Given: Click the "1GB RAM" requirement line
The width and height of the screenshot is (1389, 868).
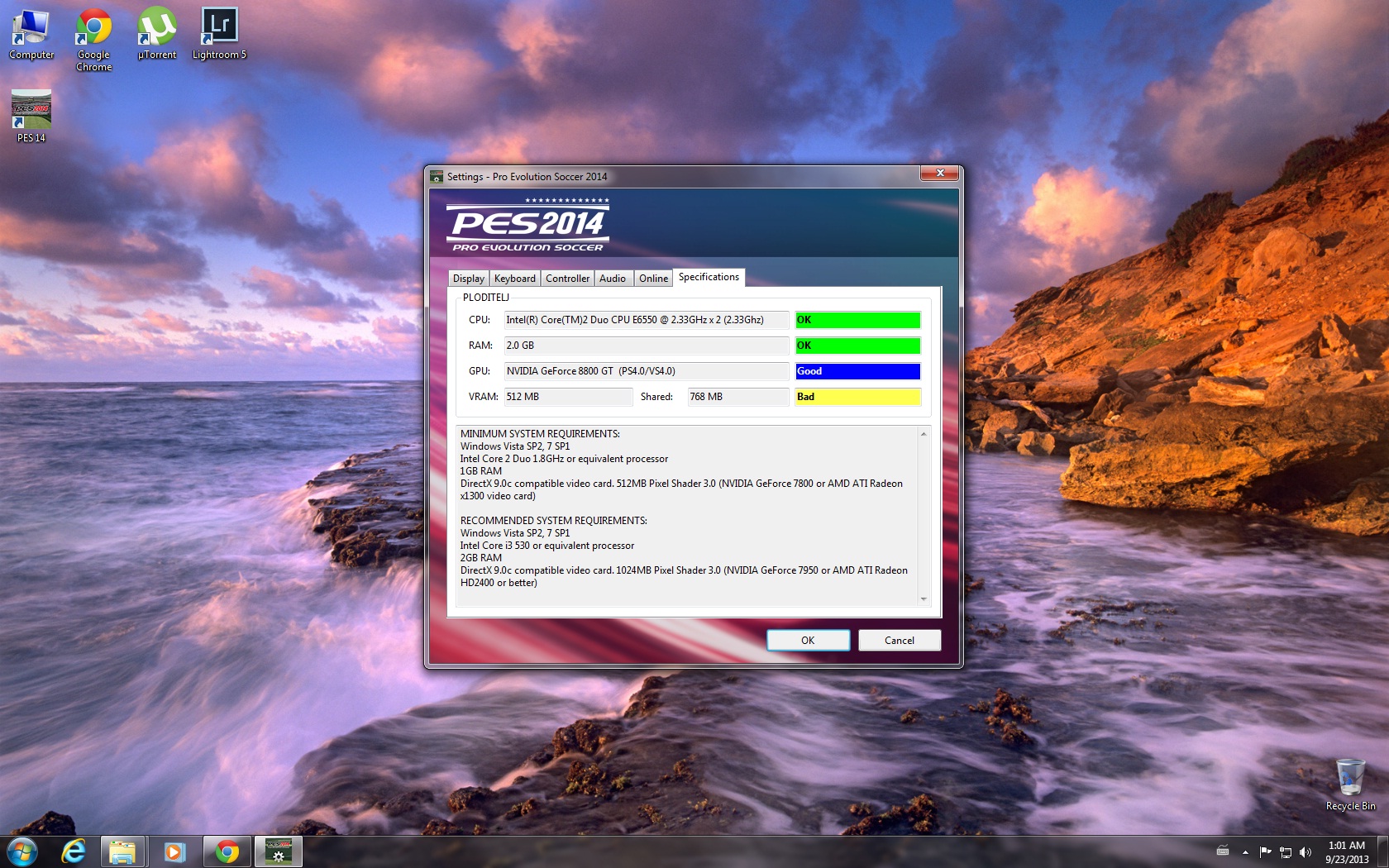Looking at the screenshot, I should click(481, 471).
